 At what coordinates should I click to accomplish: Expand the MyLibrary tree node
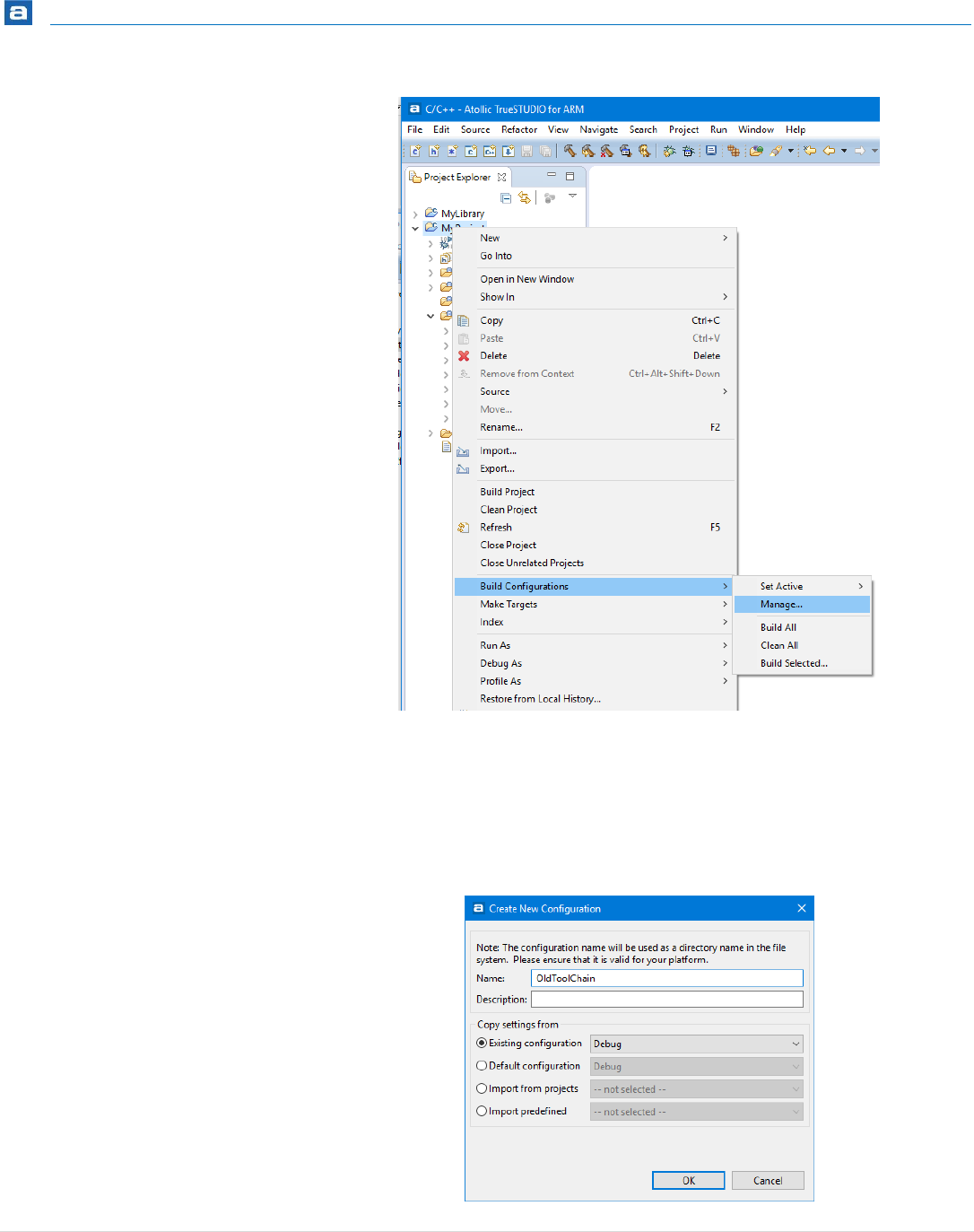(415, 214)
